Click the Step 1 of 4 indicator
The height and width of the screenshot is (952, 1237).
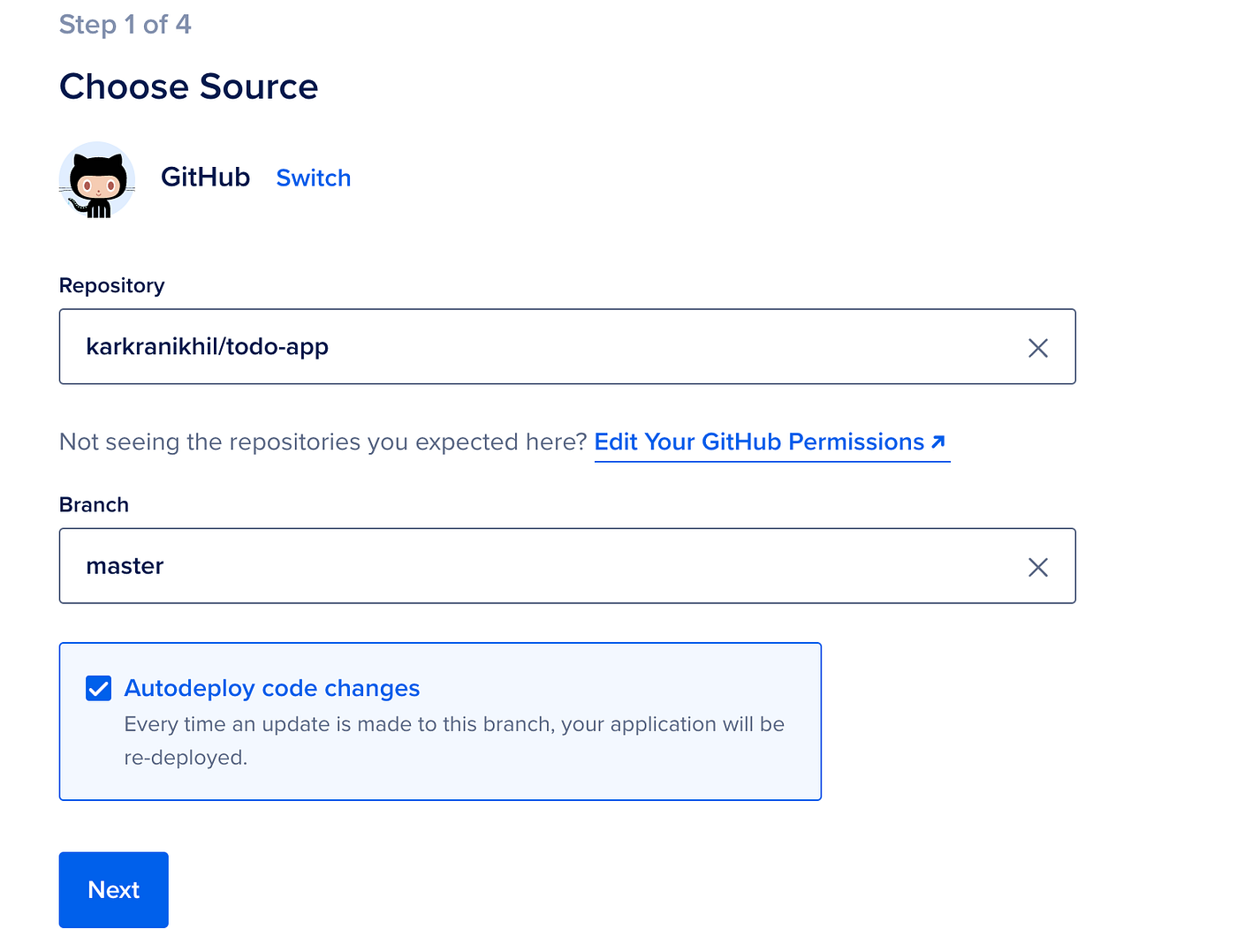tap(125, 25)
